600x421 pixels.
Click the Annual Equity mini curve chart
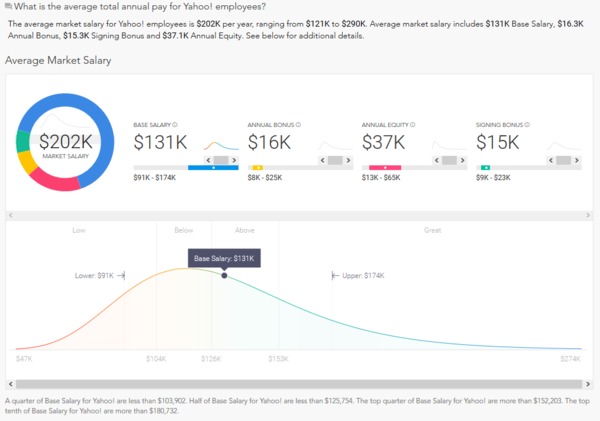(x=450, y=145)
